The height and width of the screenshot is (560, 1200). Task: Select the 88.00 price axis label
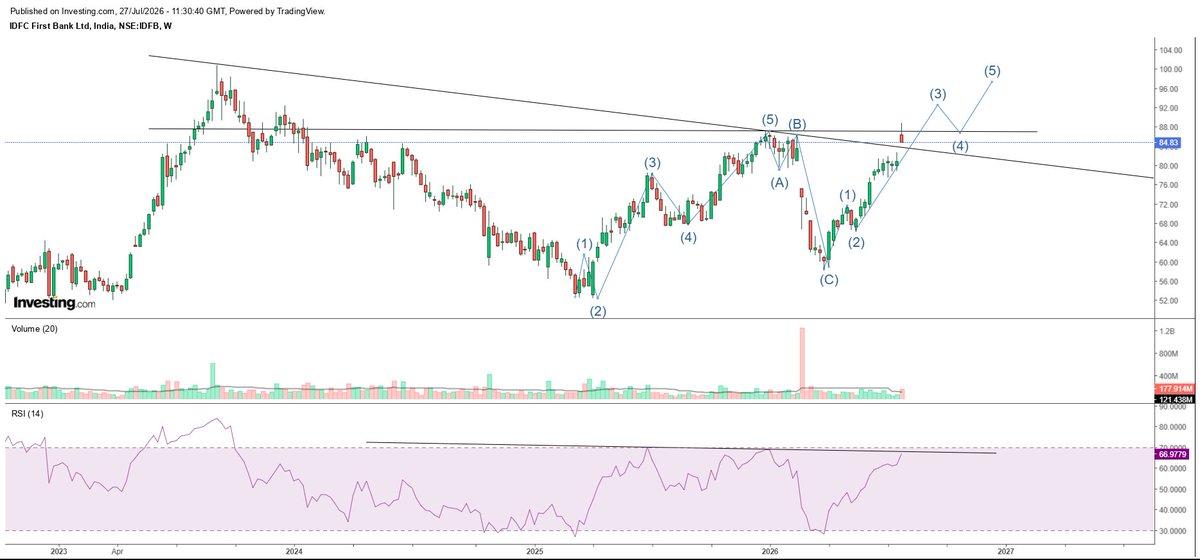click(1168, 127)
